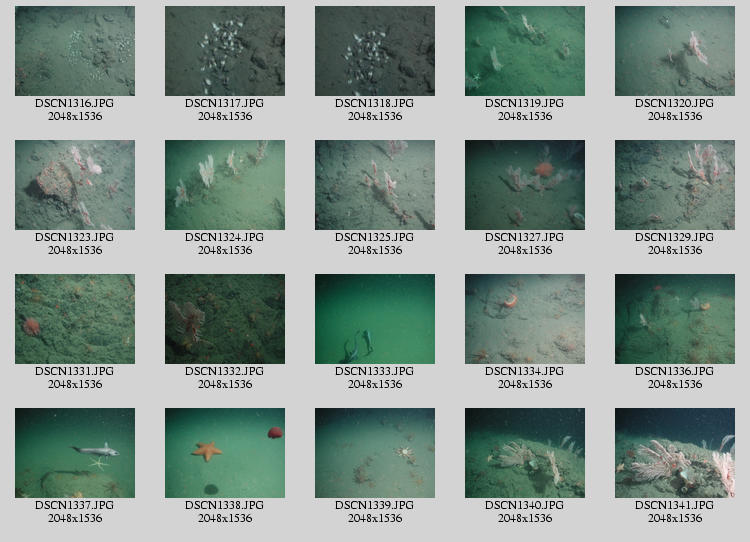View the DSCN1341.JPG coral photo
This screenshot has height=542, width=750.
(675, 453)
